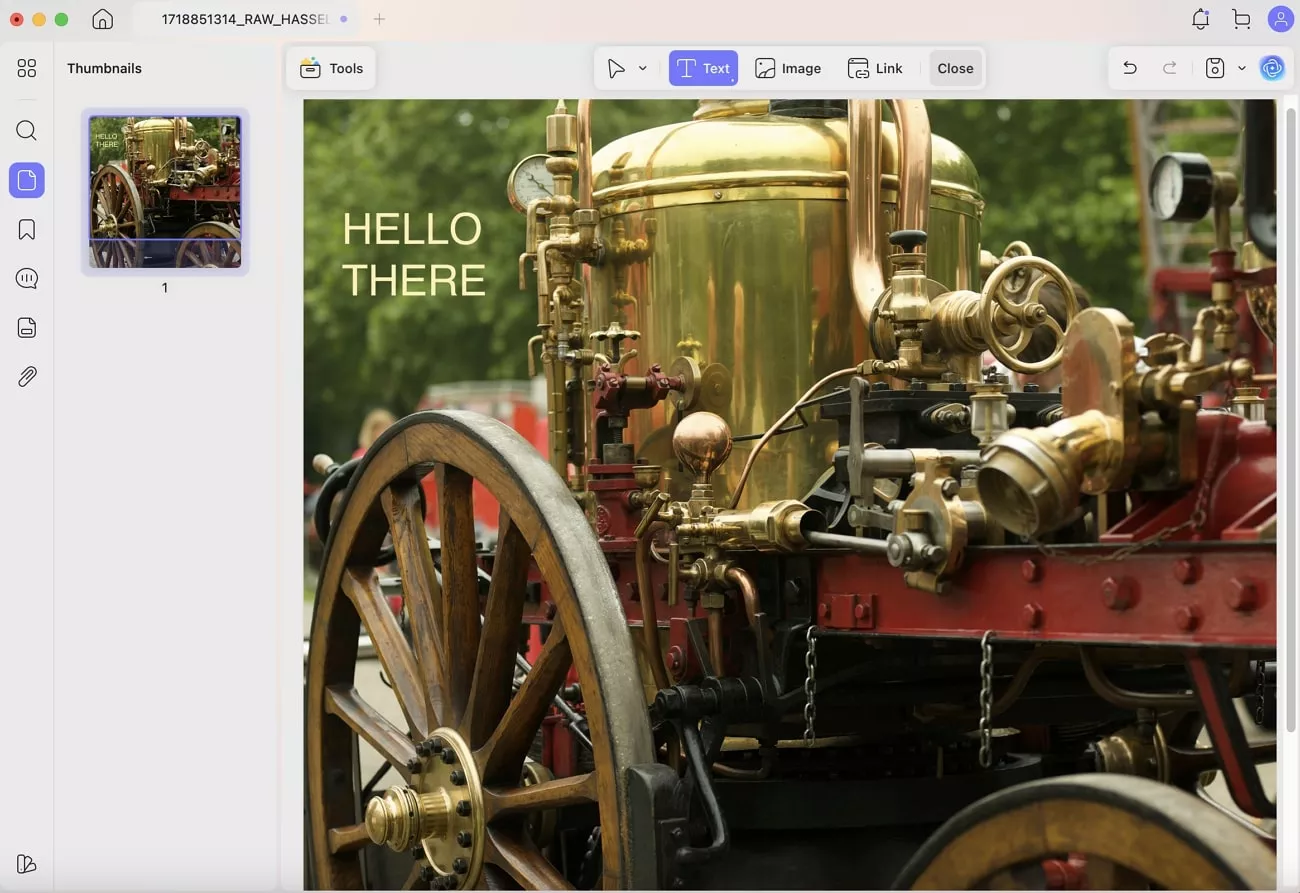Undo the last action

point(1130,68)
